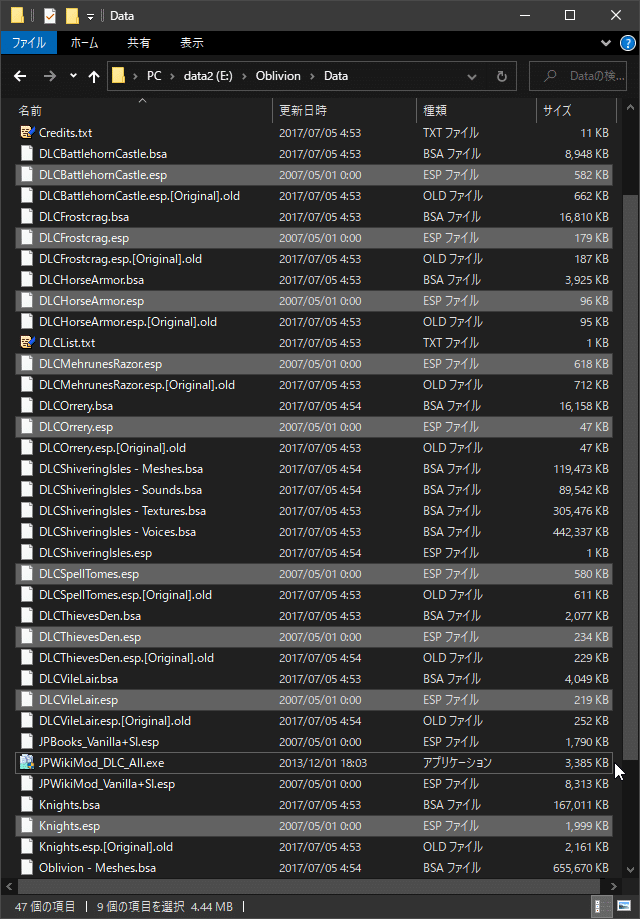Viewport: 640px width, 919px height.
Task: Select DLCBattlehornCastle.esp.[Original].old file
Action: pyautogui.click(x=314, y=196)
